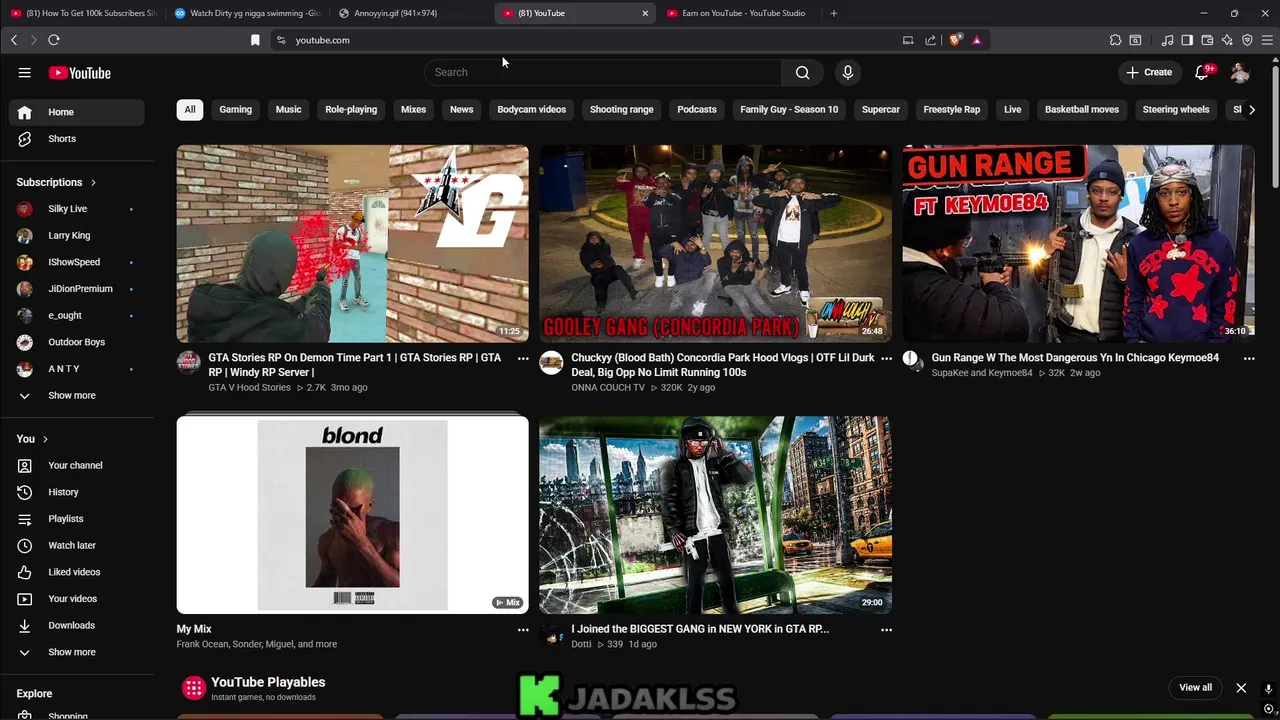
Task: Open the account avatar menu
Action: [x=1240, y=72]
